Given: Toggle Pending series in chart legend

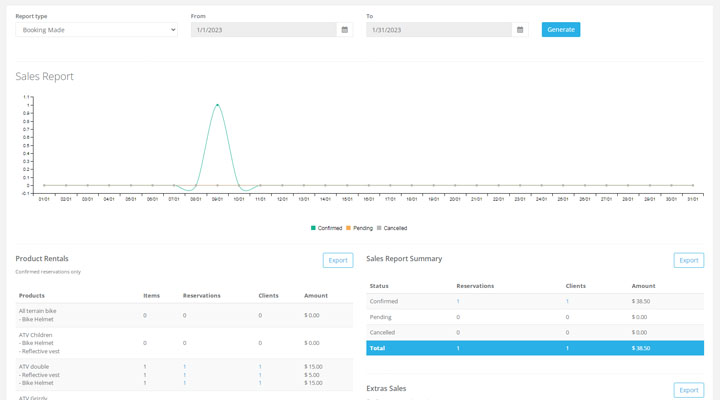Looking at the screenshot, I should pos(360,228).
